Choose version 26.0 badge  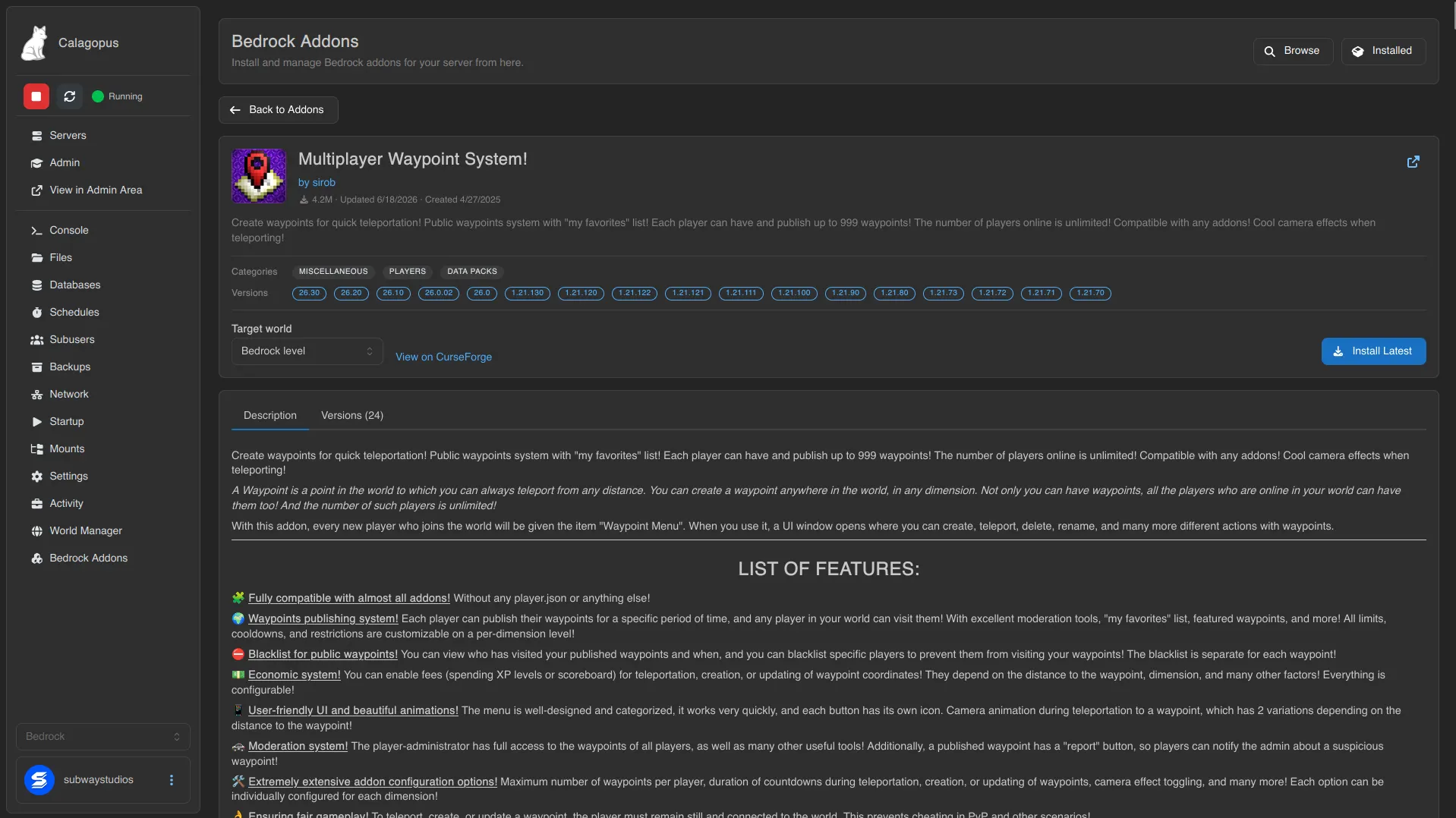pos(482,293)
